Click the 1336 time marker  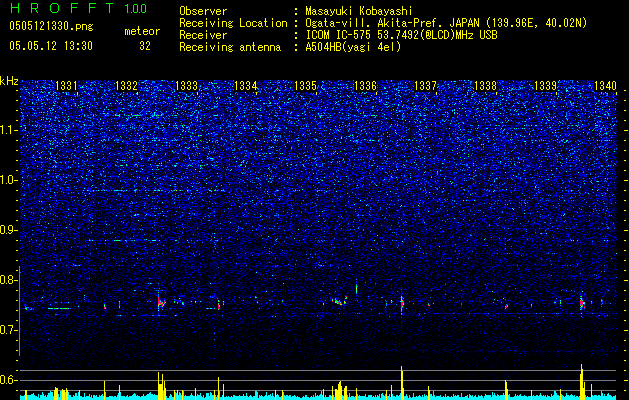pos(365,86)
